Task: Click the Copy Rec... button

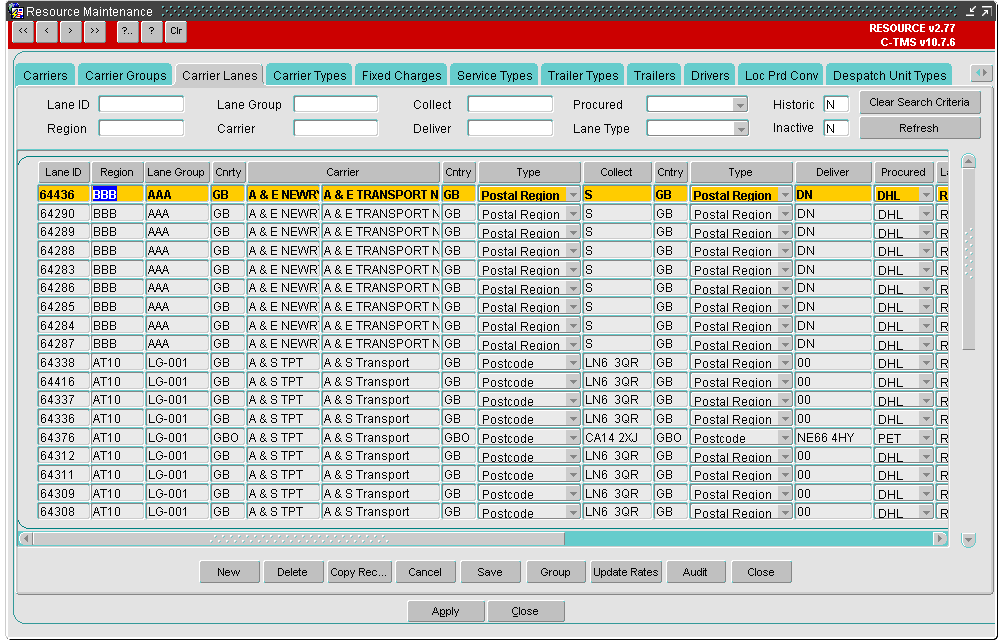Action: coord(358,572)
